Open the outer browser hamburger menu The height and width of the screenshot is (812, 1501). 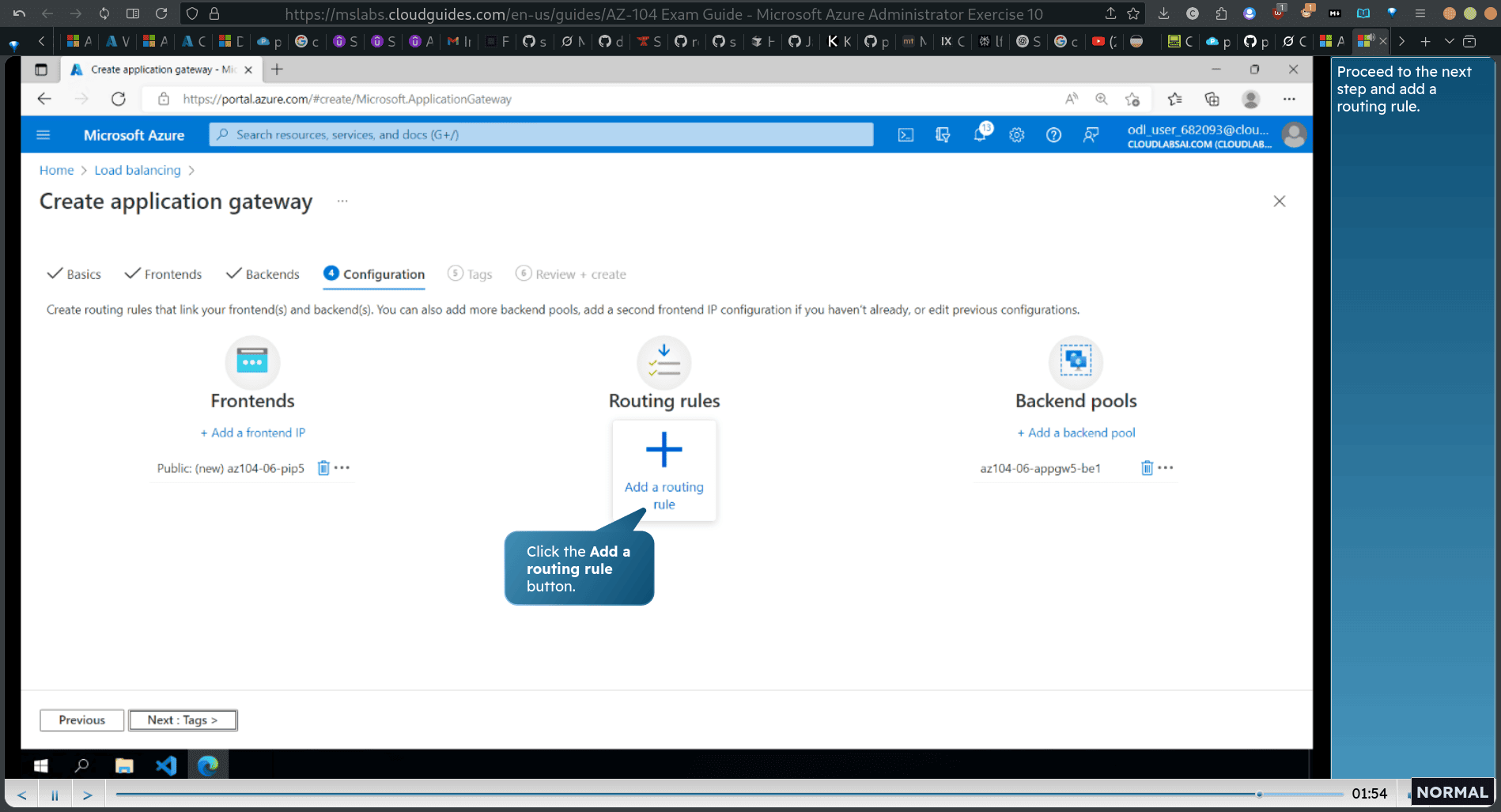coord(1420,13)
